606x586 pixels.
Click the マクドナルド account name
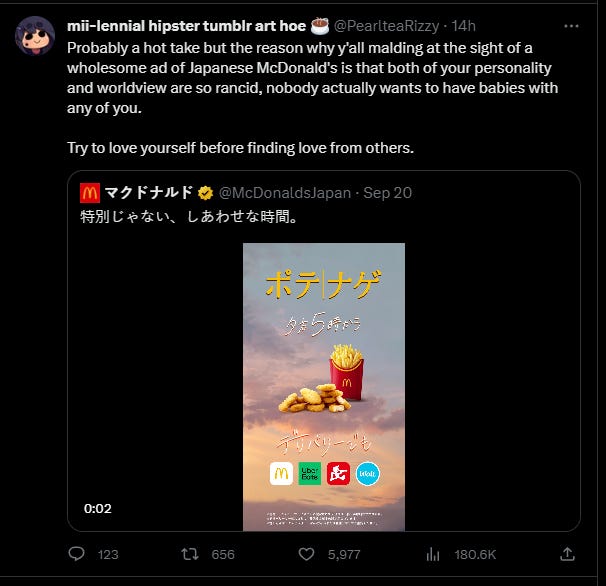point(149,192)
